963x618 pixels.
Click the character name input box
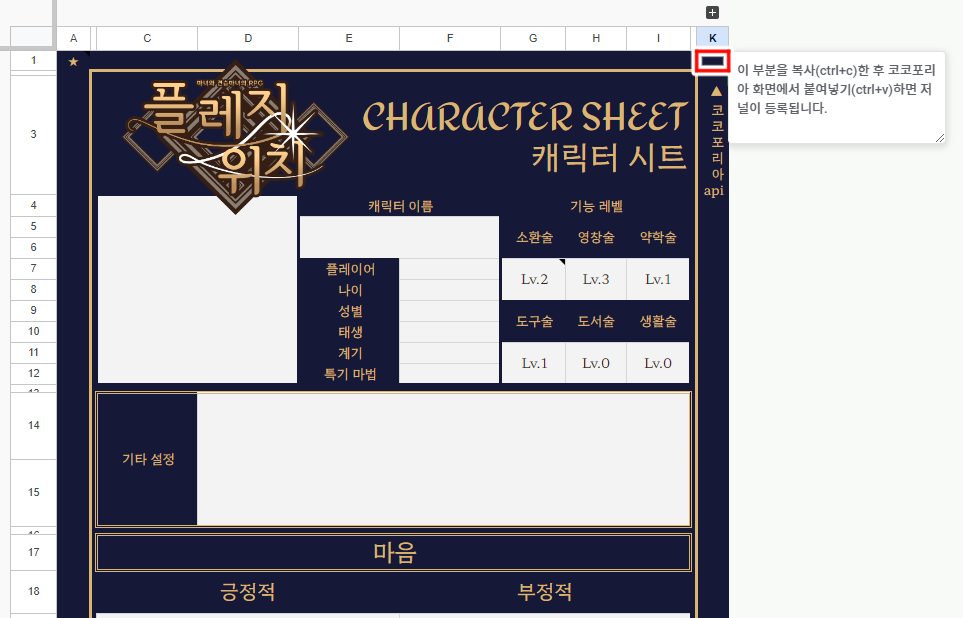[x=399, y=237]
